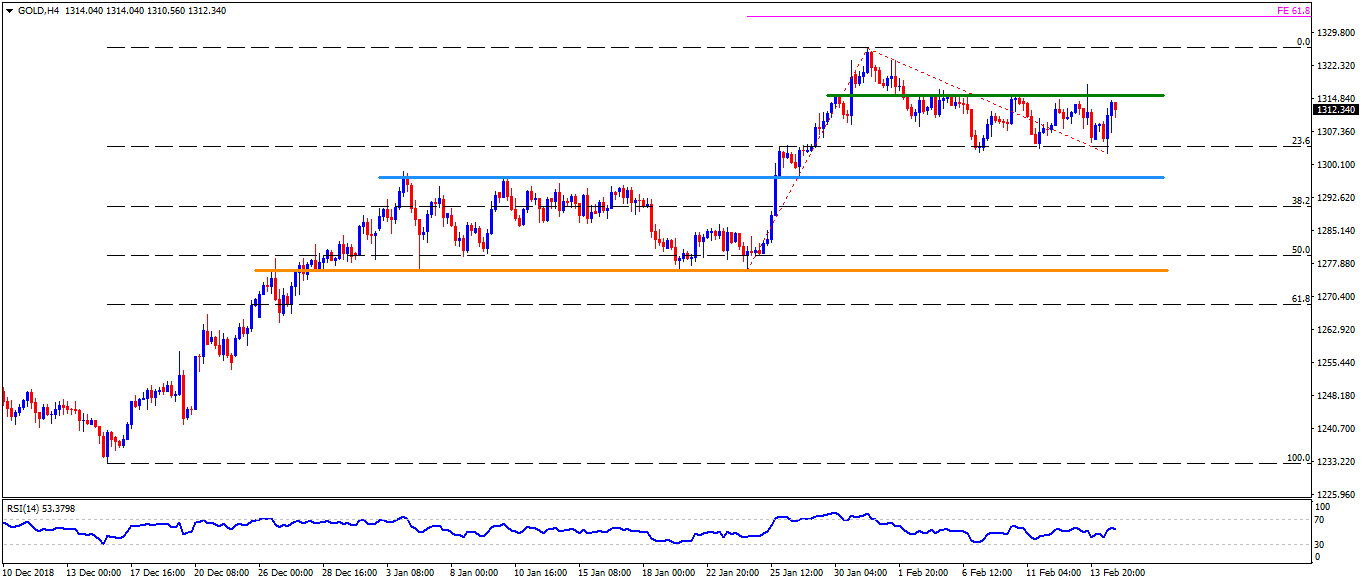1362x584 pixels.
Task: Click the 50.0 Fibonacci level label
Action: pos(1301,250)
